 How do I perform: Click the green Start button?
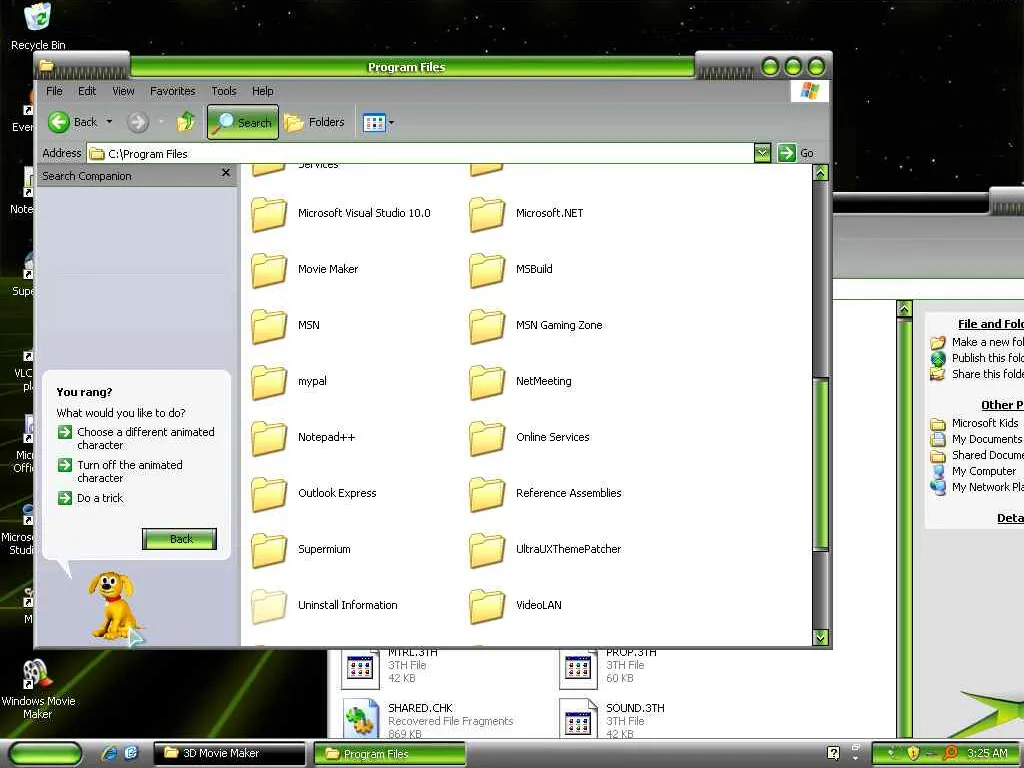click(46, 754)
